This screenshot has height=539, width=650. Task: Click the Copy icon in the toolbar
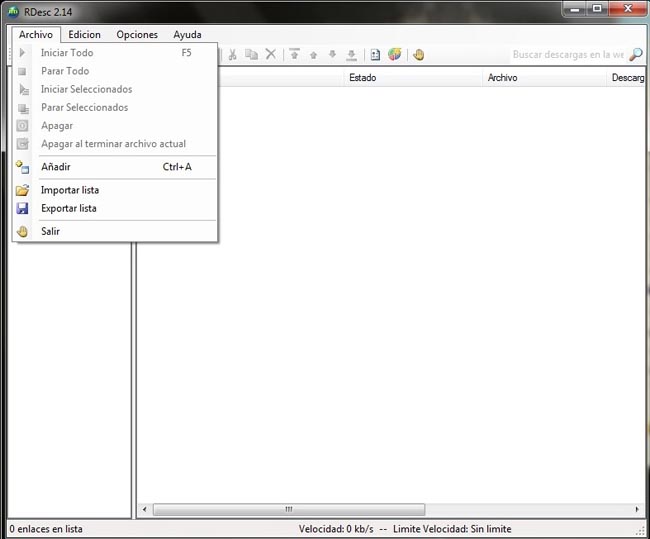point(251,55)
